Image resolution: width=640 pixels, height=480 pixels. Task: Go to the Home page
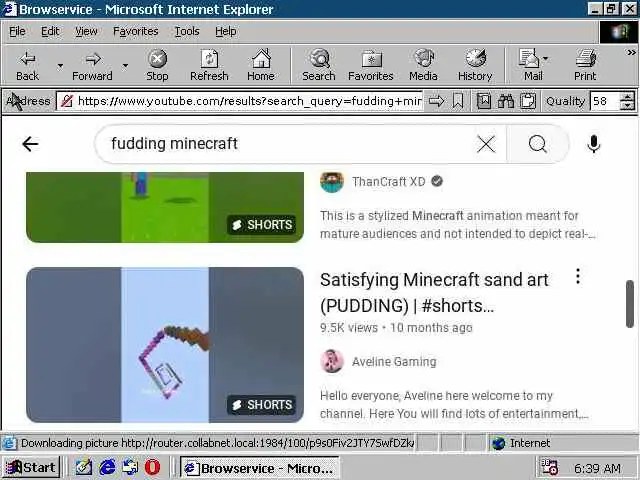point(261,66)
